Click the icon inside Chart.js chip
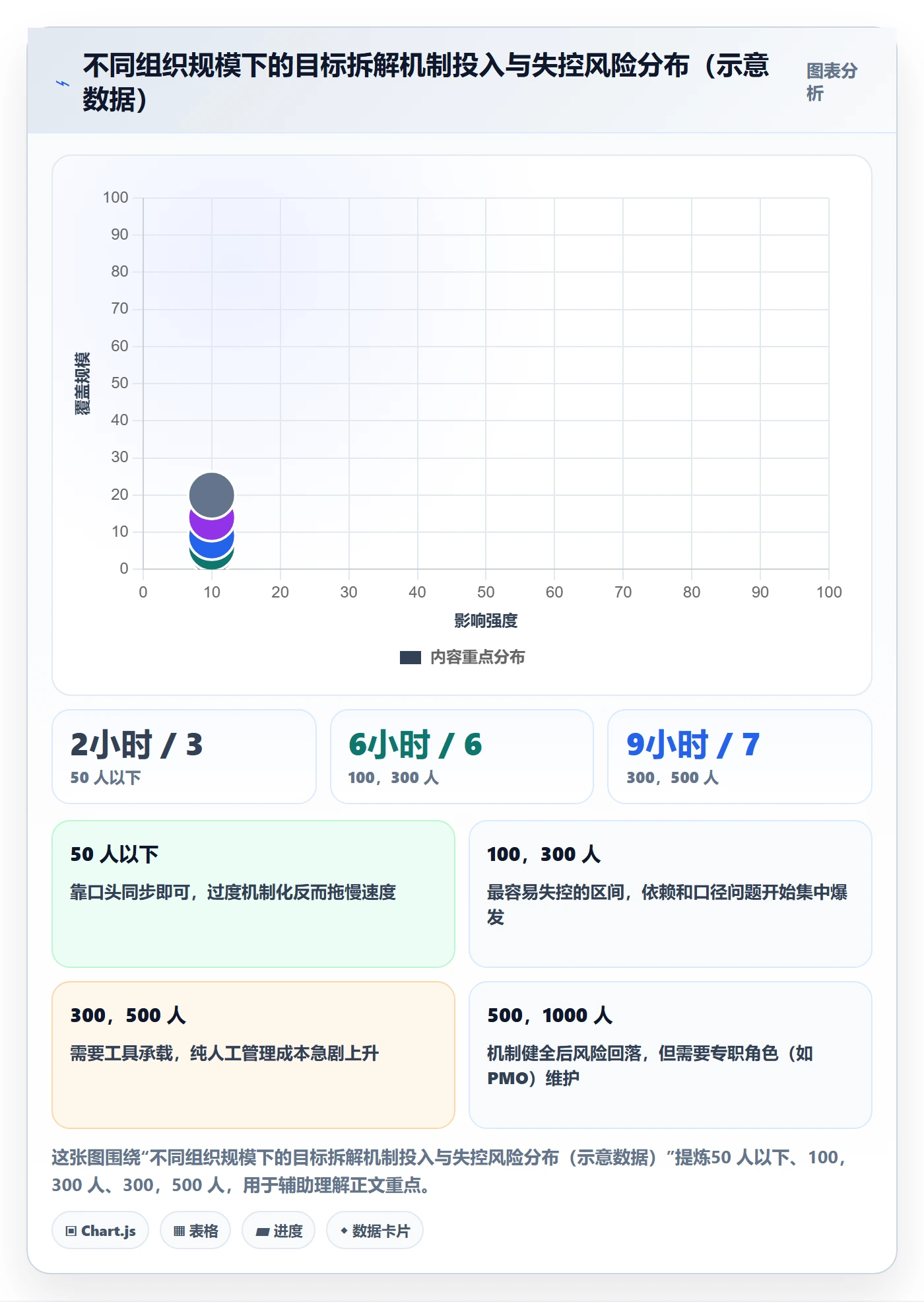The width and height of the screenshot is (924, 1302). coord(71,1231)
